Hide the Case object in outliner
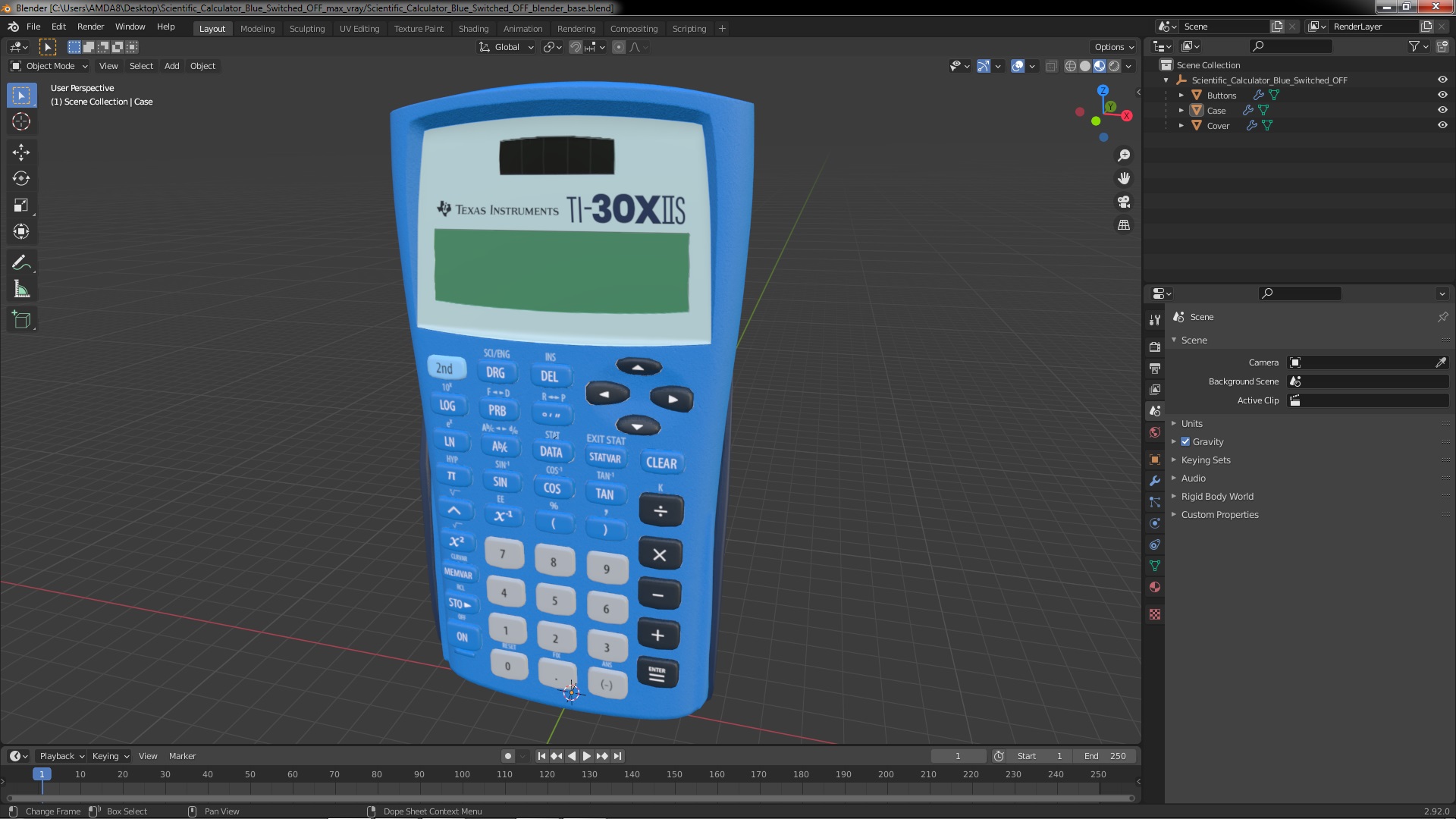The image size is (1456, 819). [1442, 110]
